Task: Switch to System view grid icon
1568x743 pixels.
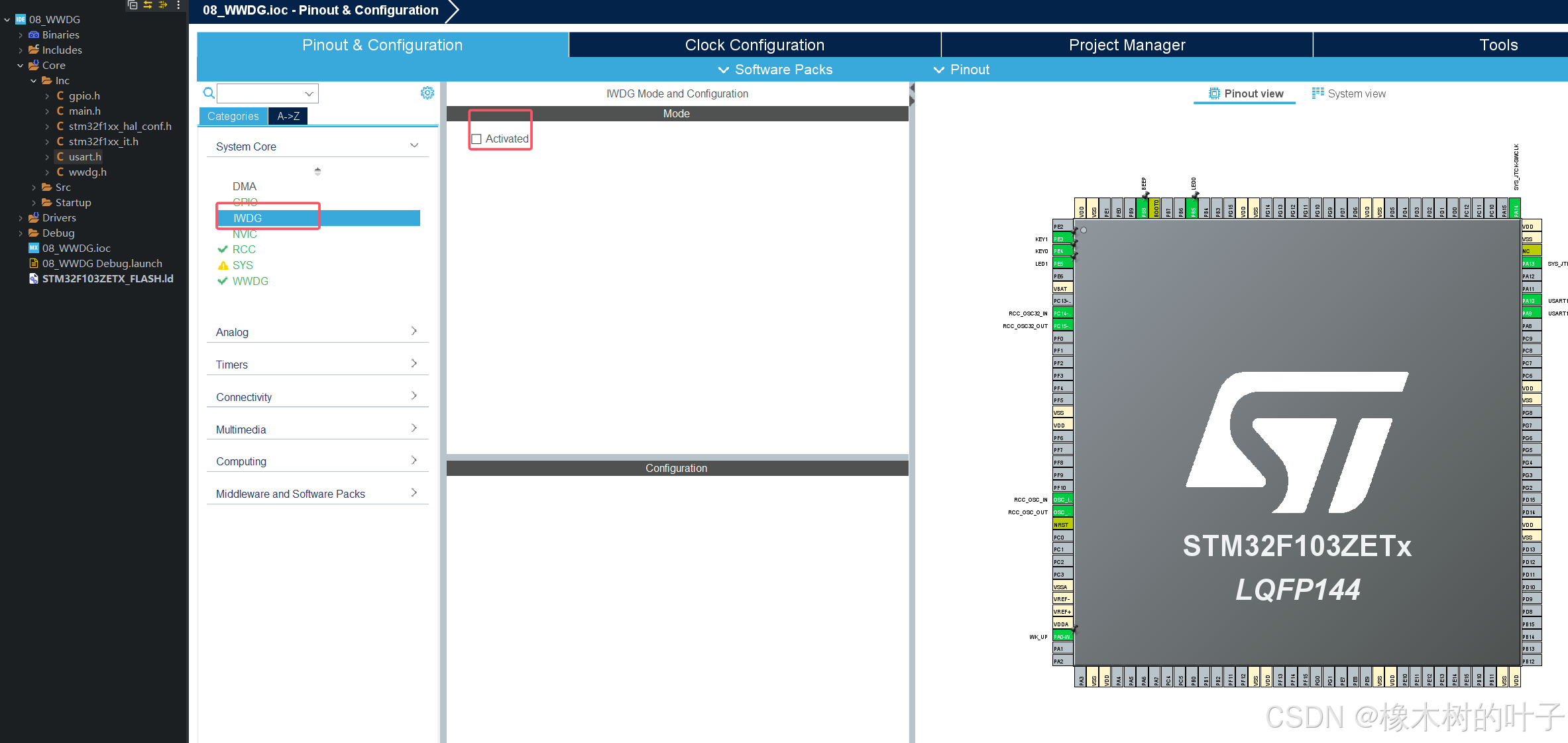Action: pyautogui.click(x=1317, y=93)
